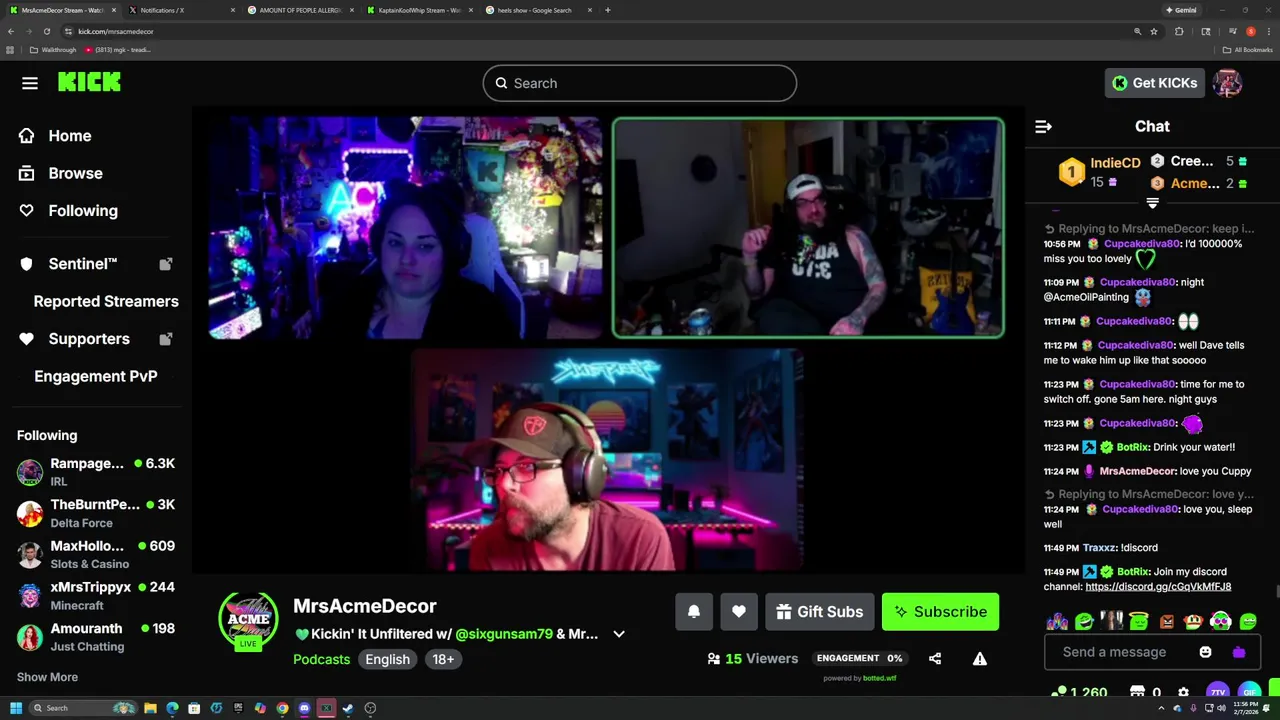The image size is (1280, 720).
Task: Click the Engagement 0% badge
Action: pyautogui.click(x=861, y=658)
